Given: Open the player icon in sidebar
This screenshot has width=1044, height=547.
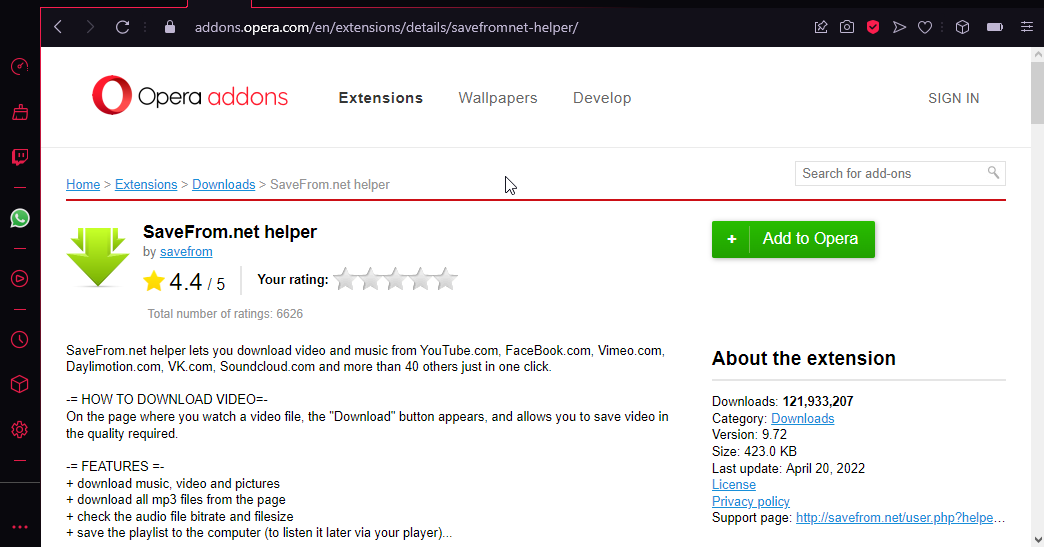Looking at the screenshot, I should coord(20,278).
